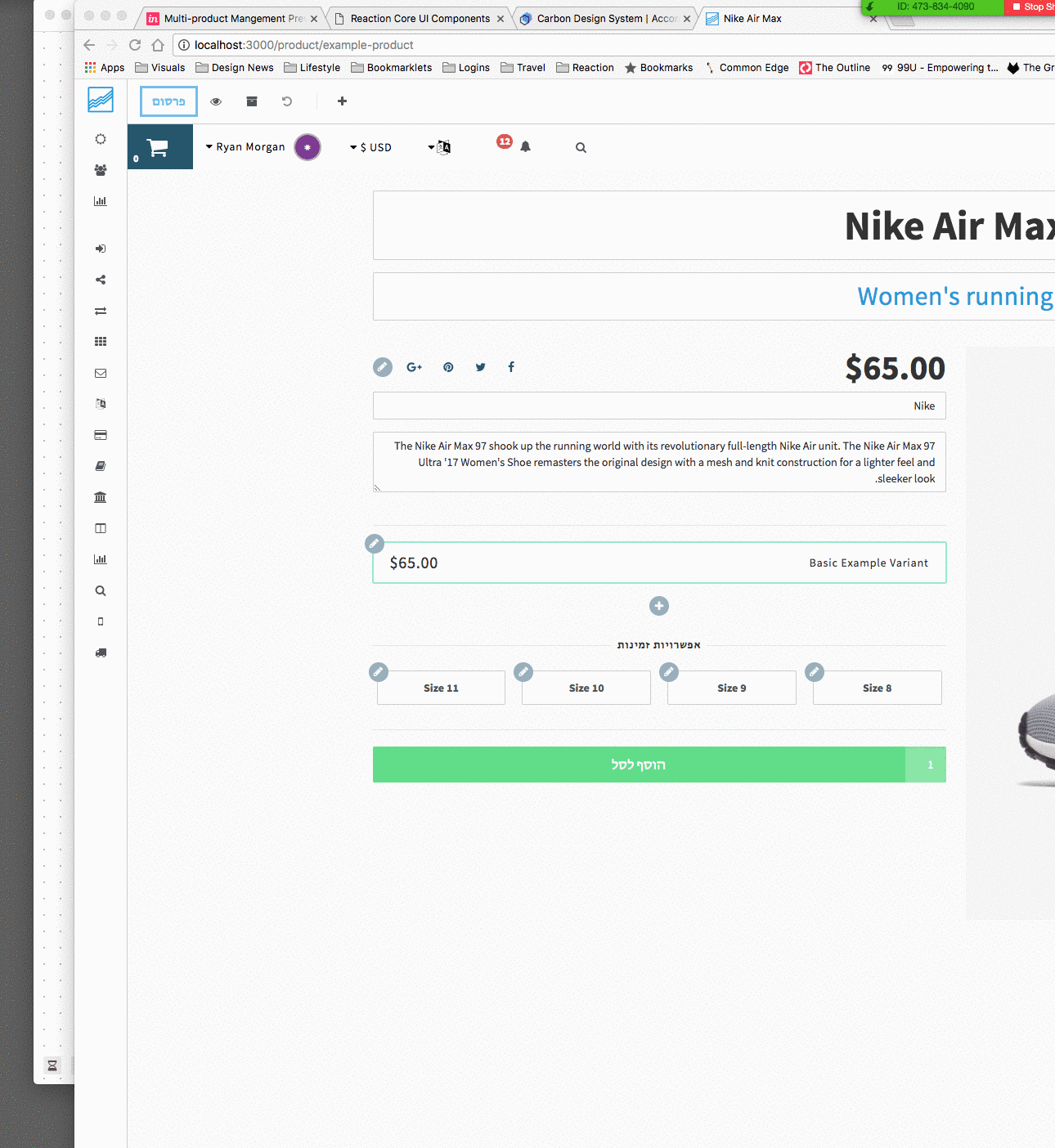The image size is (1055, 1148).
Task: Open the Common Edge bookmark
Action: pyautogui.click(x=746, y=68)
